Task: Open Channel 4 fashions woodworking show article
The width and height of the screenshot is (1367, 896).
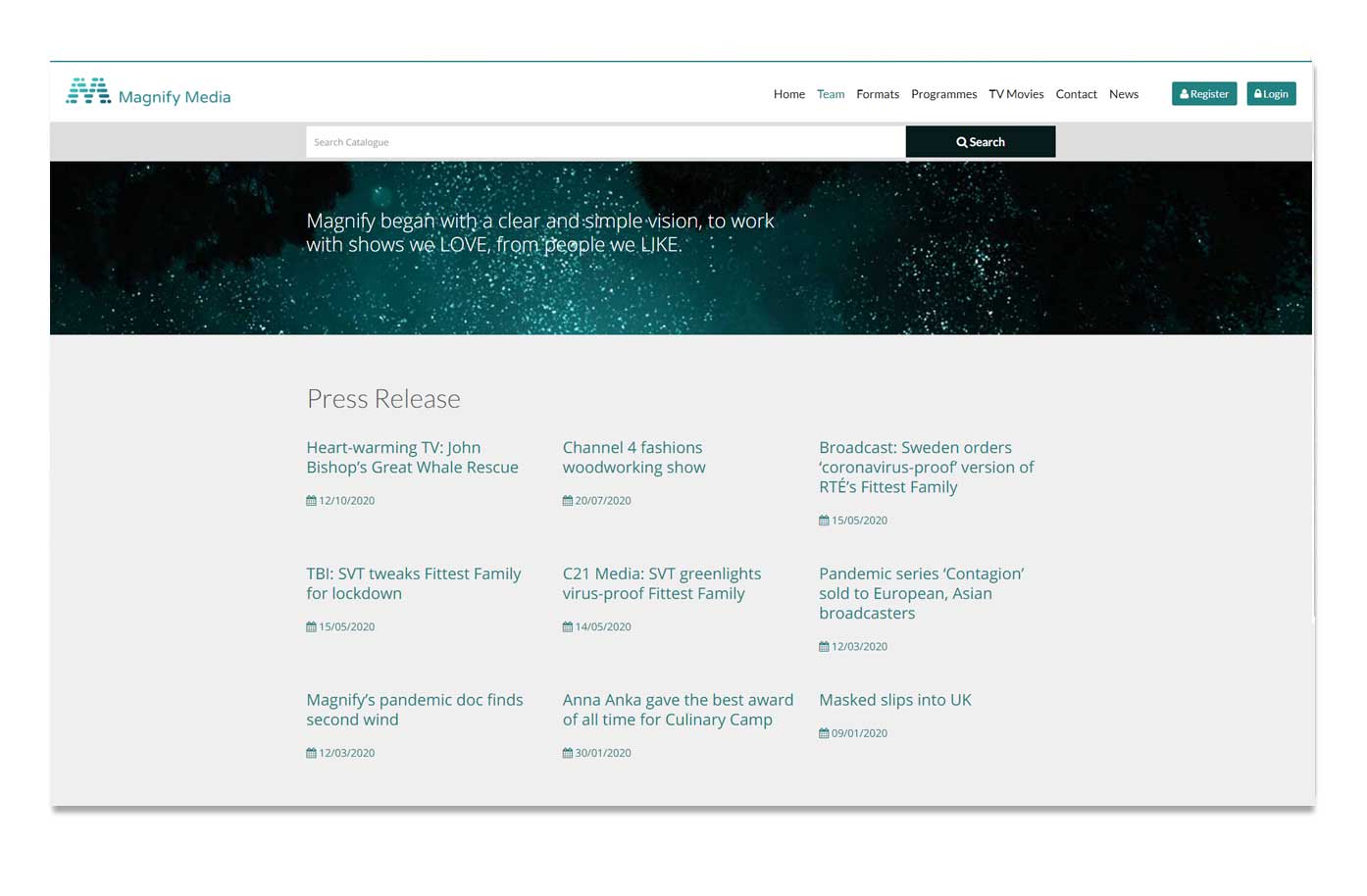Action: 633,457
